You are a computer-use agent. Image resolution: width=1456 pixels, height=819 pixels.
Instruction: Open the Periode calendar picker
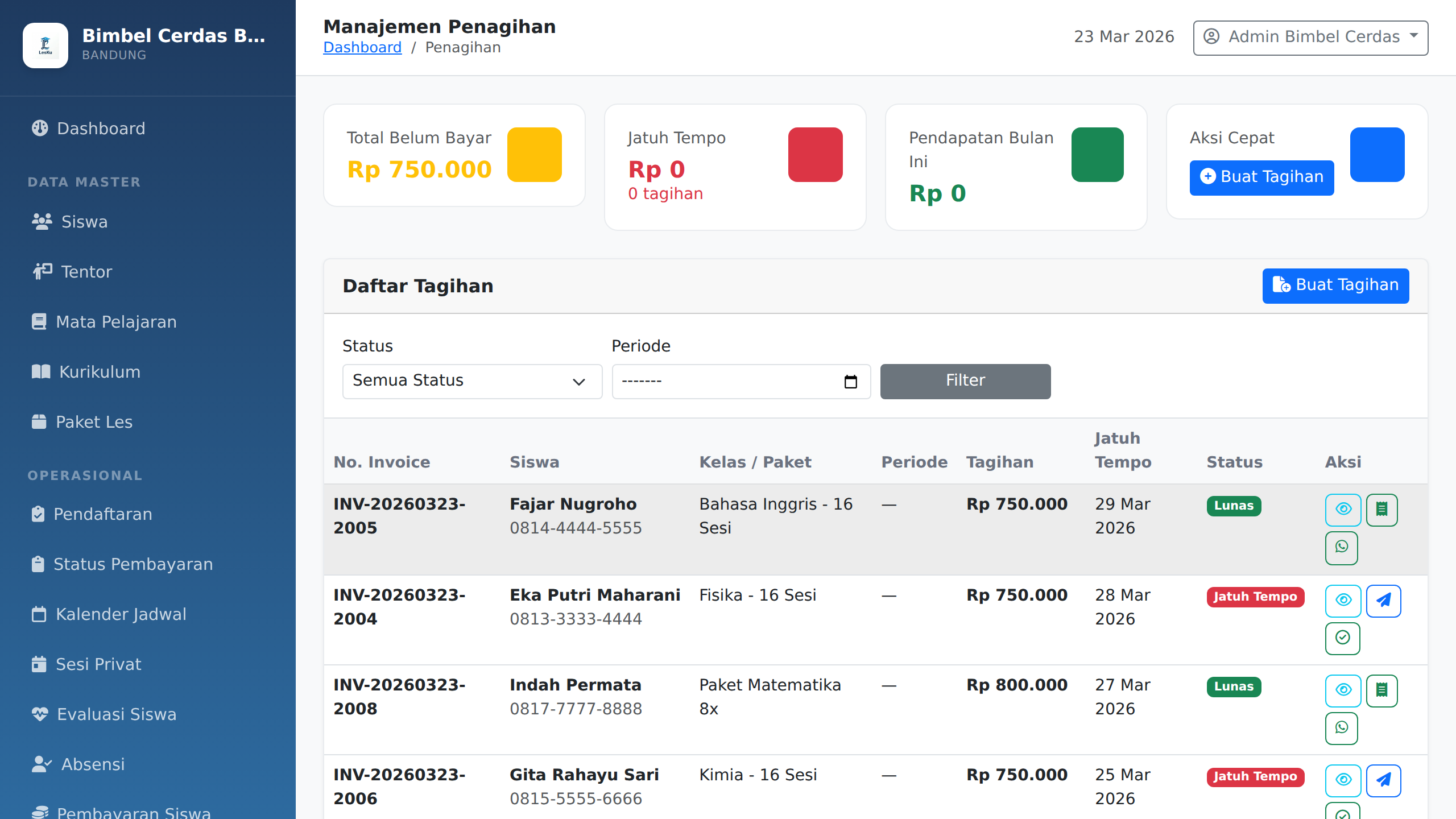click(850, 382)
